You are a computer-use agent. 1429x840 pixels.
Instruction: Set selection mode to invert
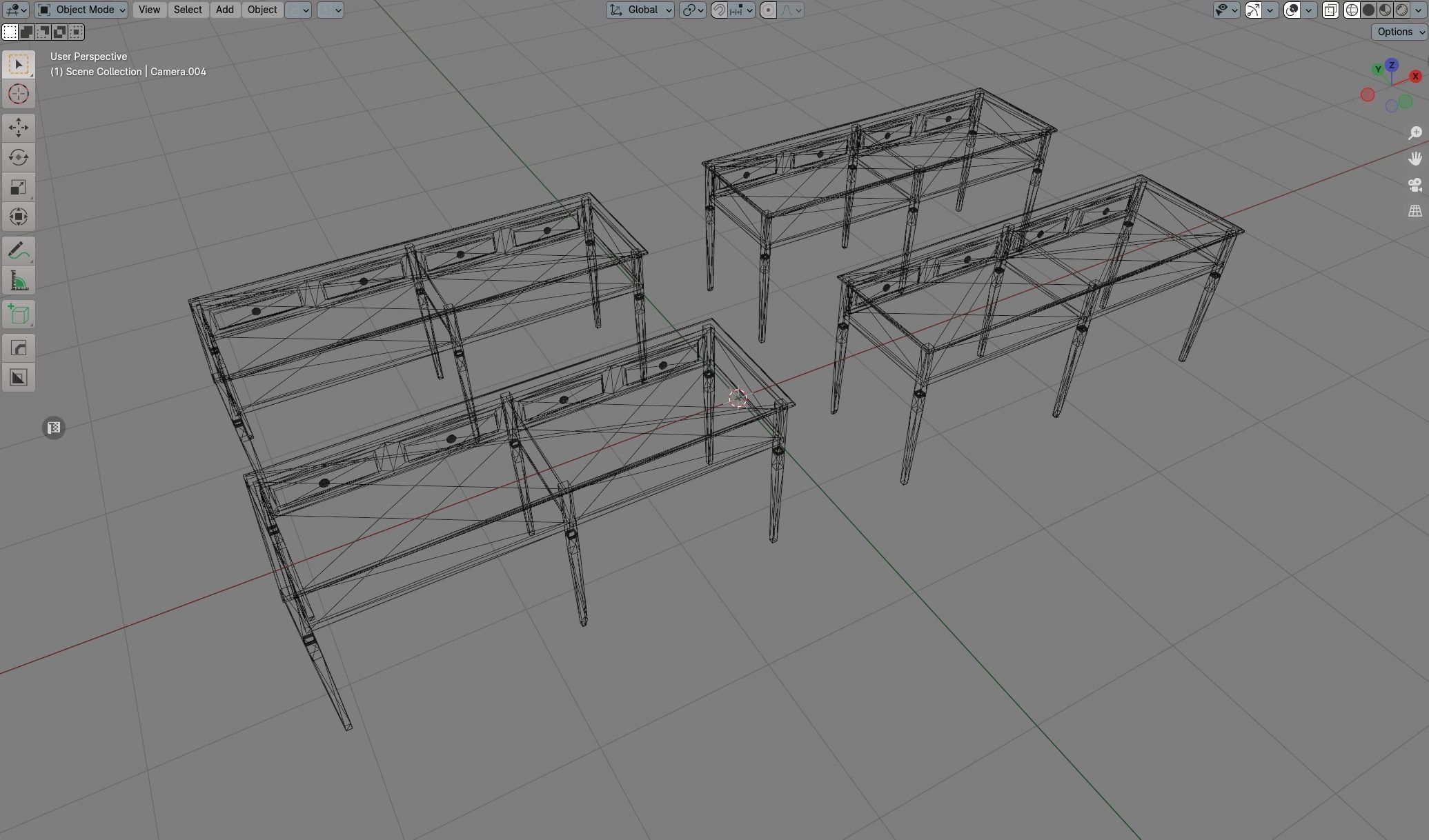(60, 32)
